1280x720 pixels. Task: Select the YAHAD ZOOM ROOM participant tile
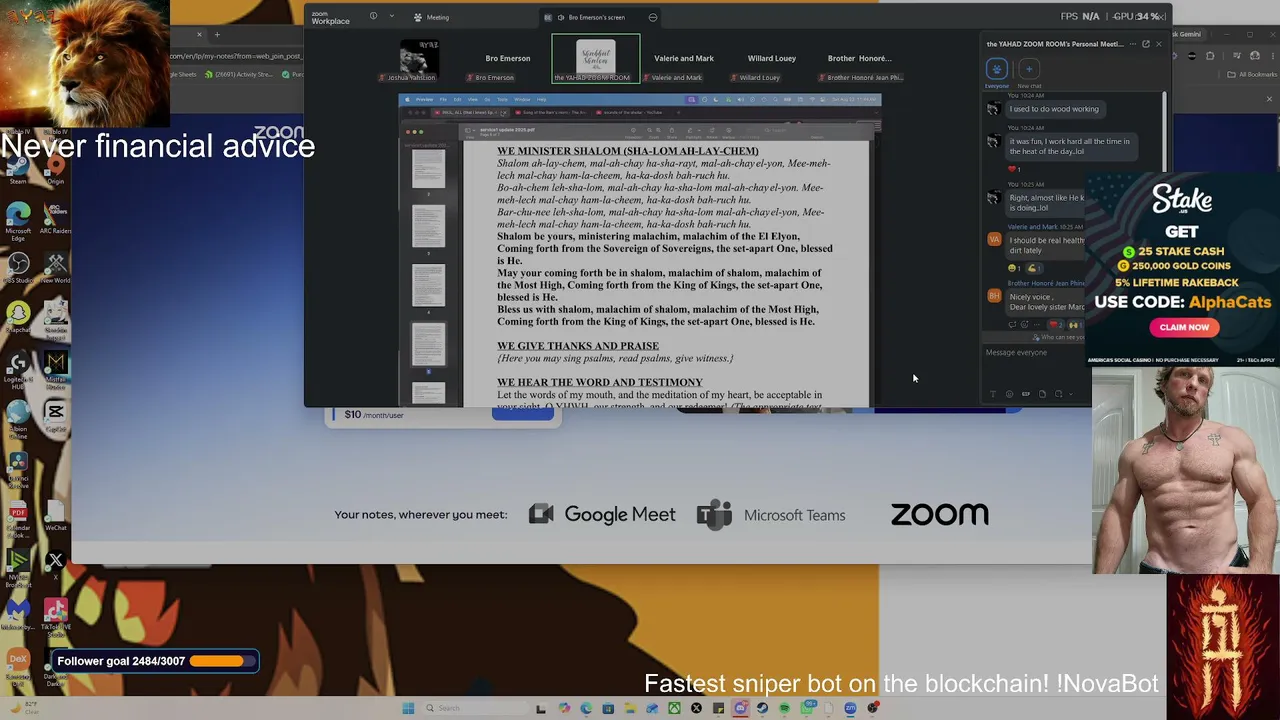[595, 59]
